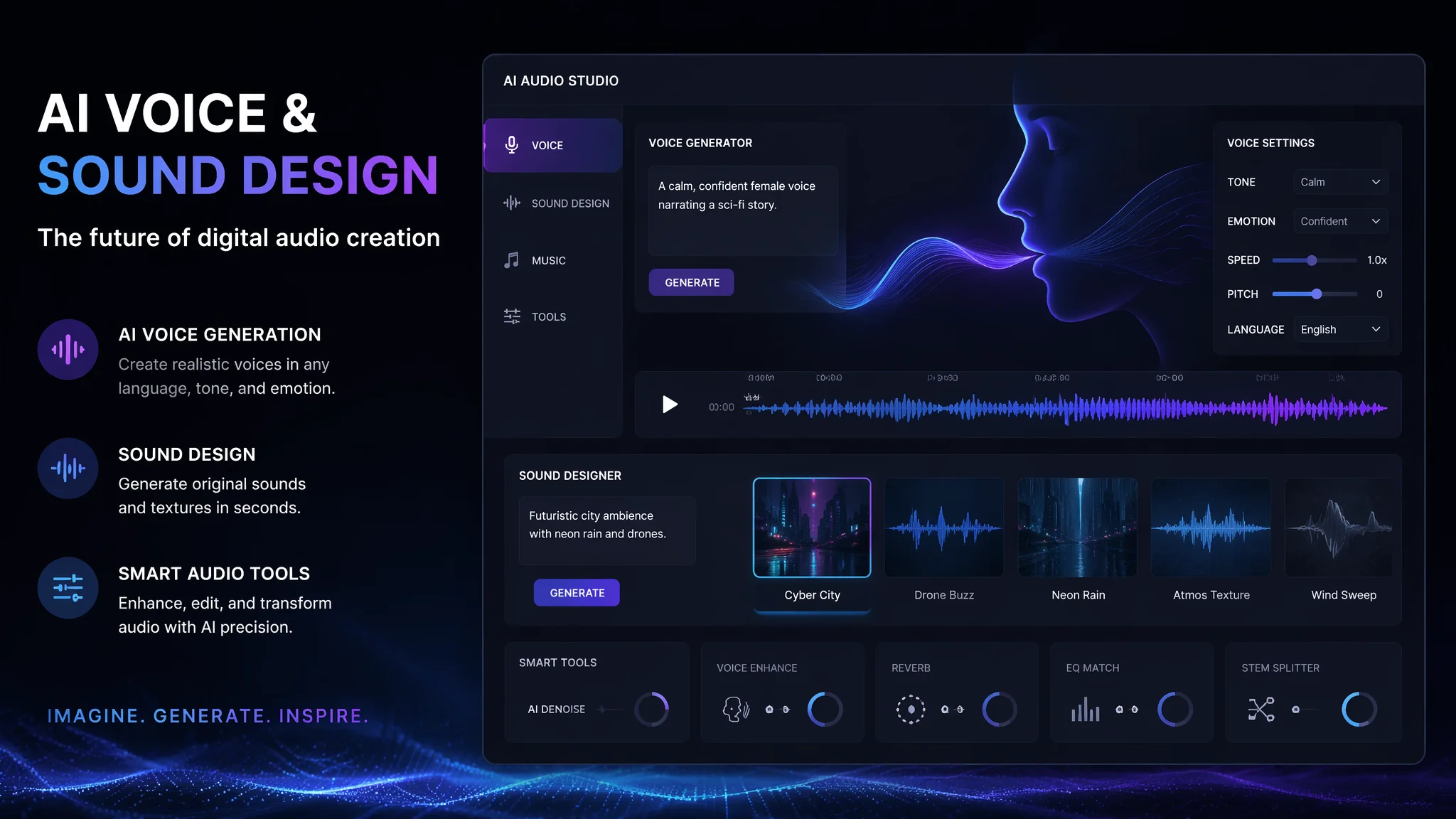Select the Cyber City sound thumbnail

click(812, 528)
